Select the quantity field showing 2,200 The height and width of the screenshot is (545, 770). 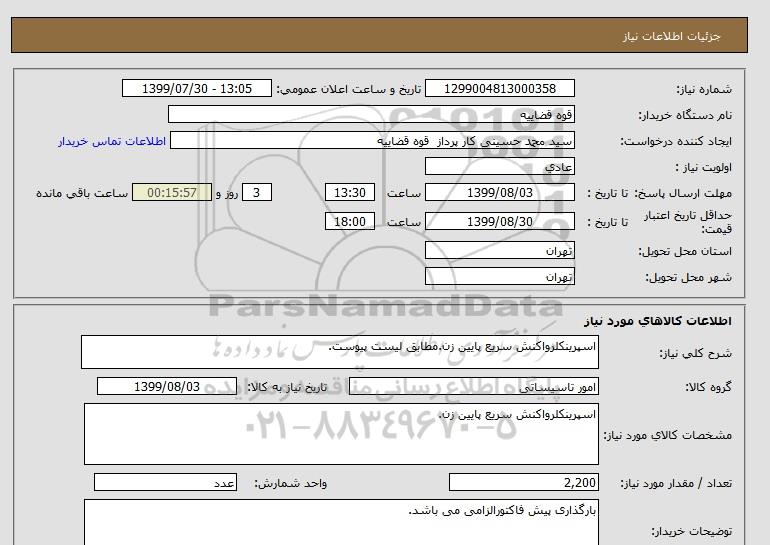[523, 483]
